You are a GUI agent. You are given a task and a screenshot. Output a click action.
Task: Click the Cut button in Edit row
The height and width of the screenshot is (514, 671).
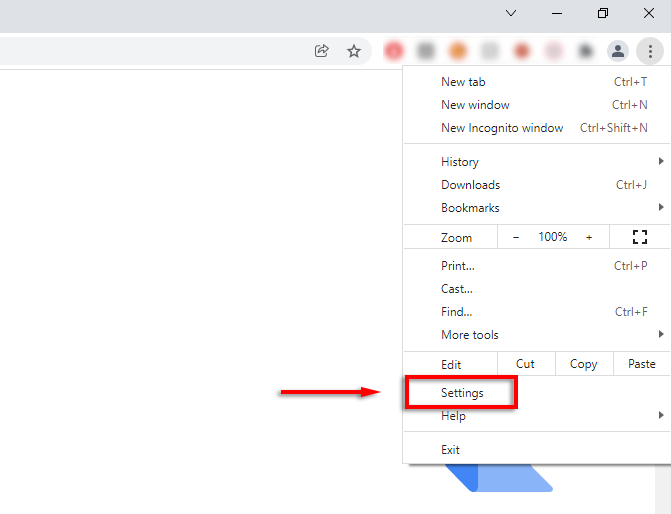(x=526, y=364)
